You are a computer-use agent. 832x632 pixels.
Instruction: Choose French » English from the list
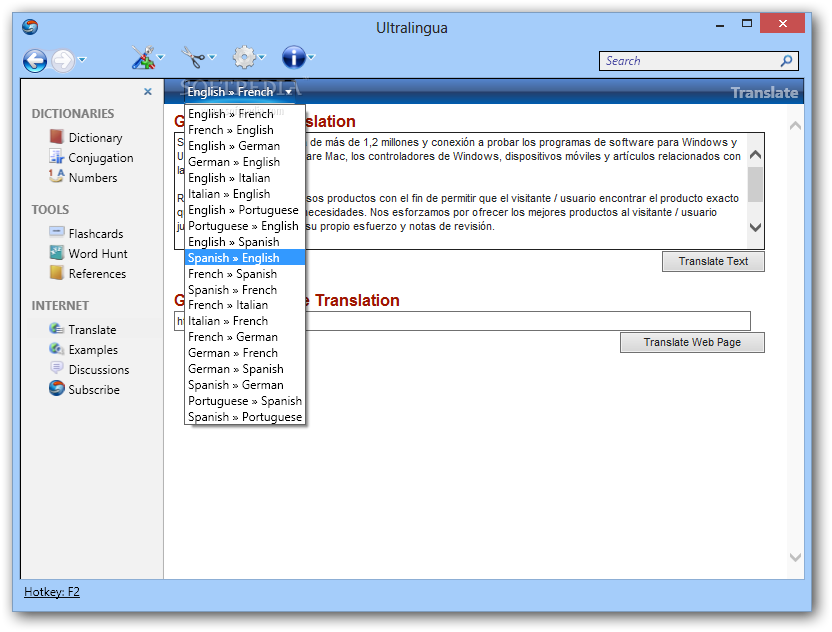[245, 130]
